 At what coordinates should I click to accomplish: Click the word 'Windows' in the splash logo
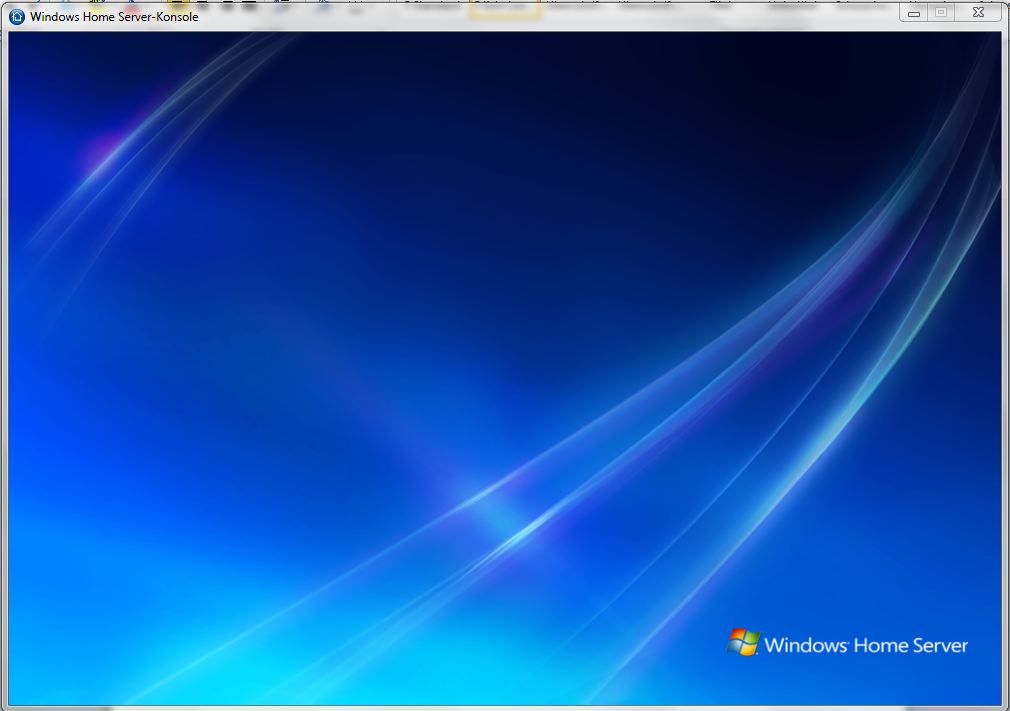tap(806, 645)
